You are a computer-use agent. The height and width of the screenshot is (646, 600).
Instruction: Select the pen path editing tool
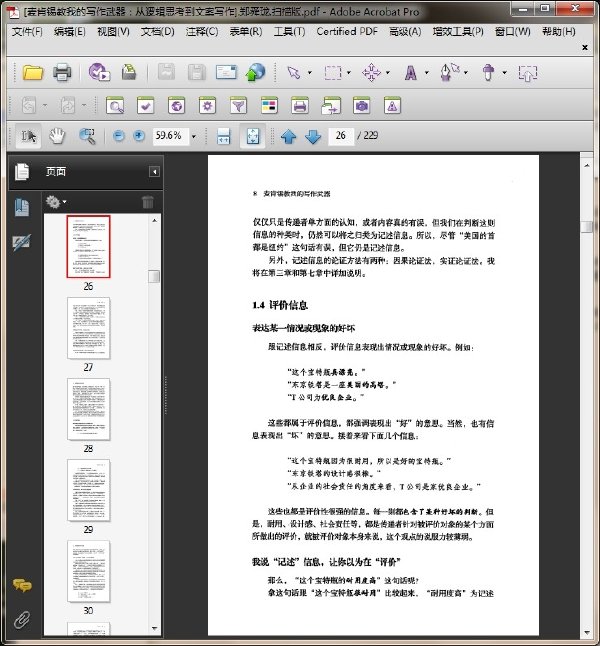[450, 72]
